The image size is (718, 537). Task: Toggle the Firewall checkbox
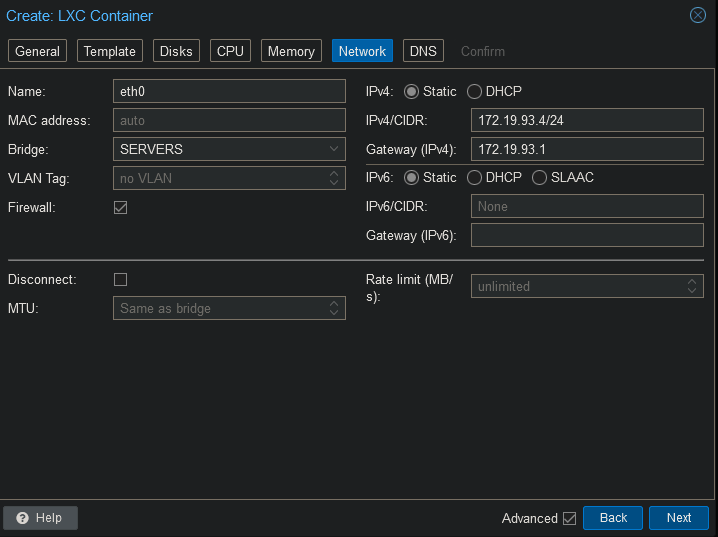coord(121,208)
